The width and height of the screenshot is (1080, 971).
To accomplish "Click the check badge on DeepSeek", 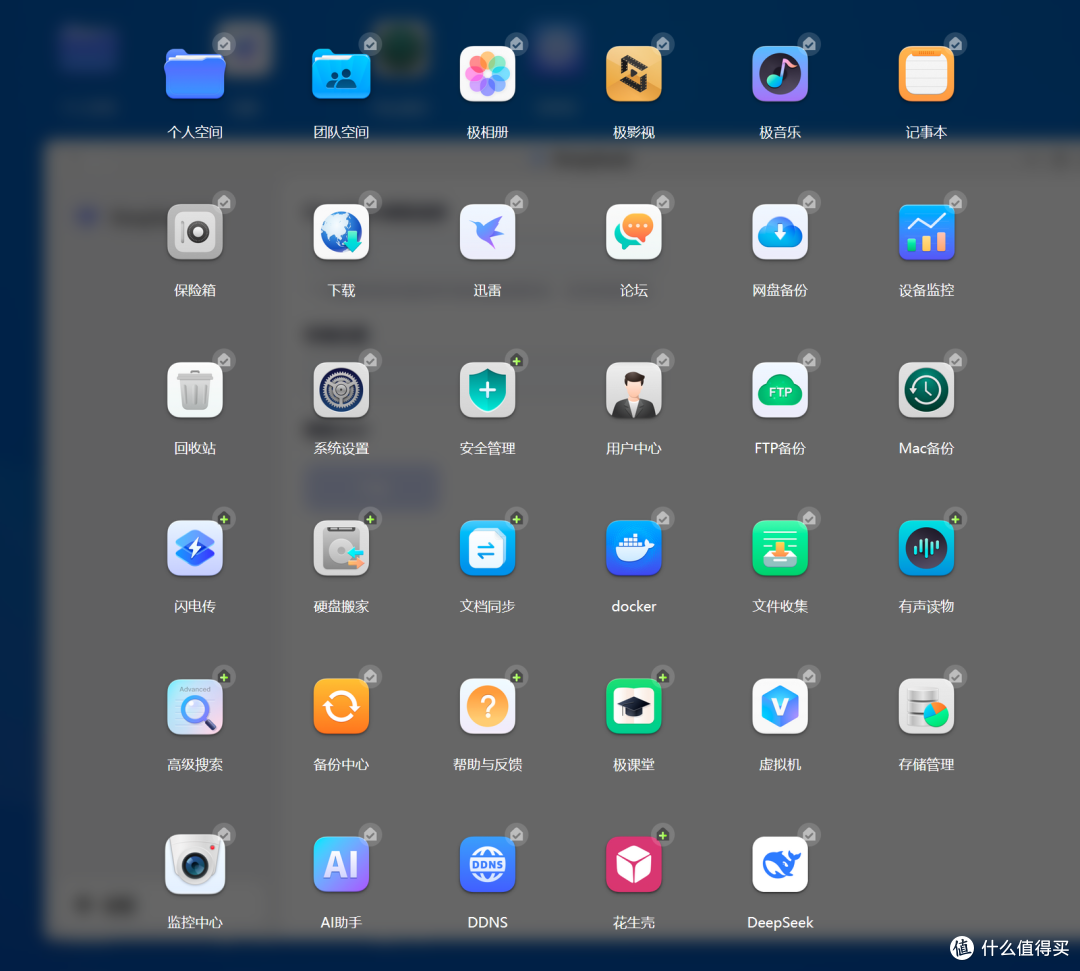I will point(809,835).
